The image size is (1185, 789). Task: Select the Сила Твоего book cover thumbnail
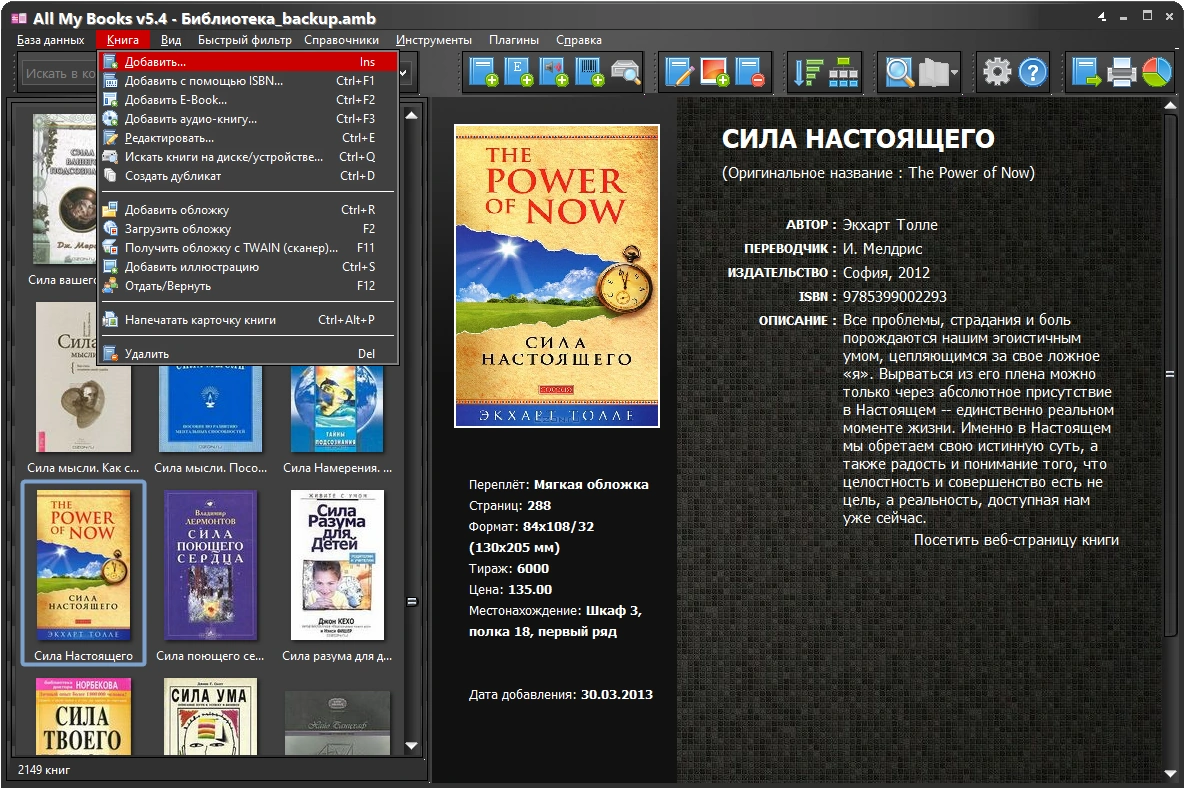(x=83, y=716)
